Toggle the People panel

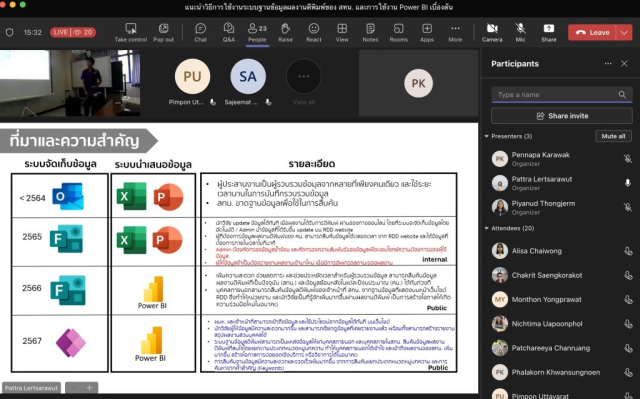(257, 33)
